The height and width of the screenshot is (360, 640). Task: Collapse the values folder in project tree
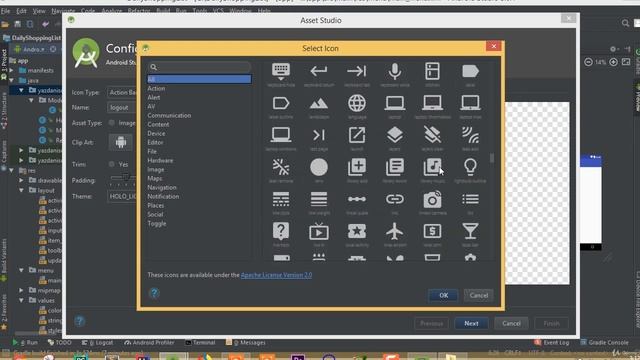(x=21, y=300)
